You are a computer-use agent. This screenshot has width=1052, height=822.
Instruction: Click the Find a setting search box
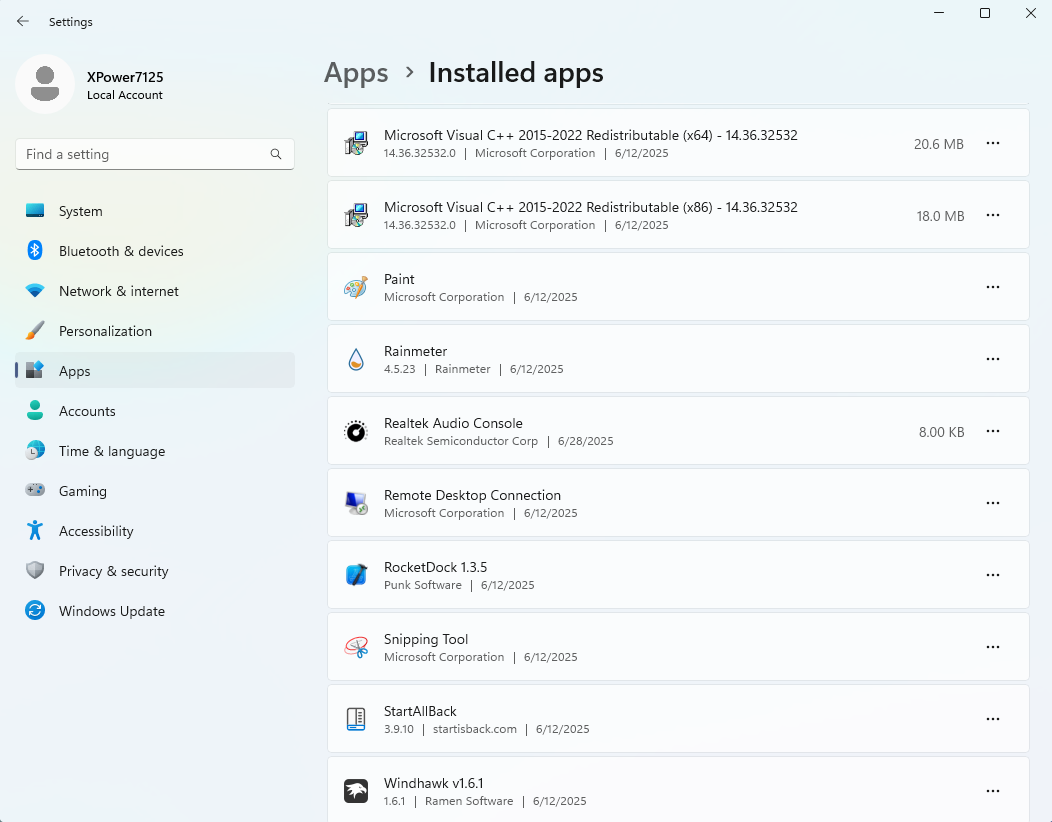click(x=145, y=154)
